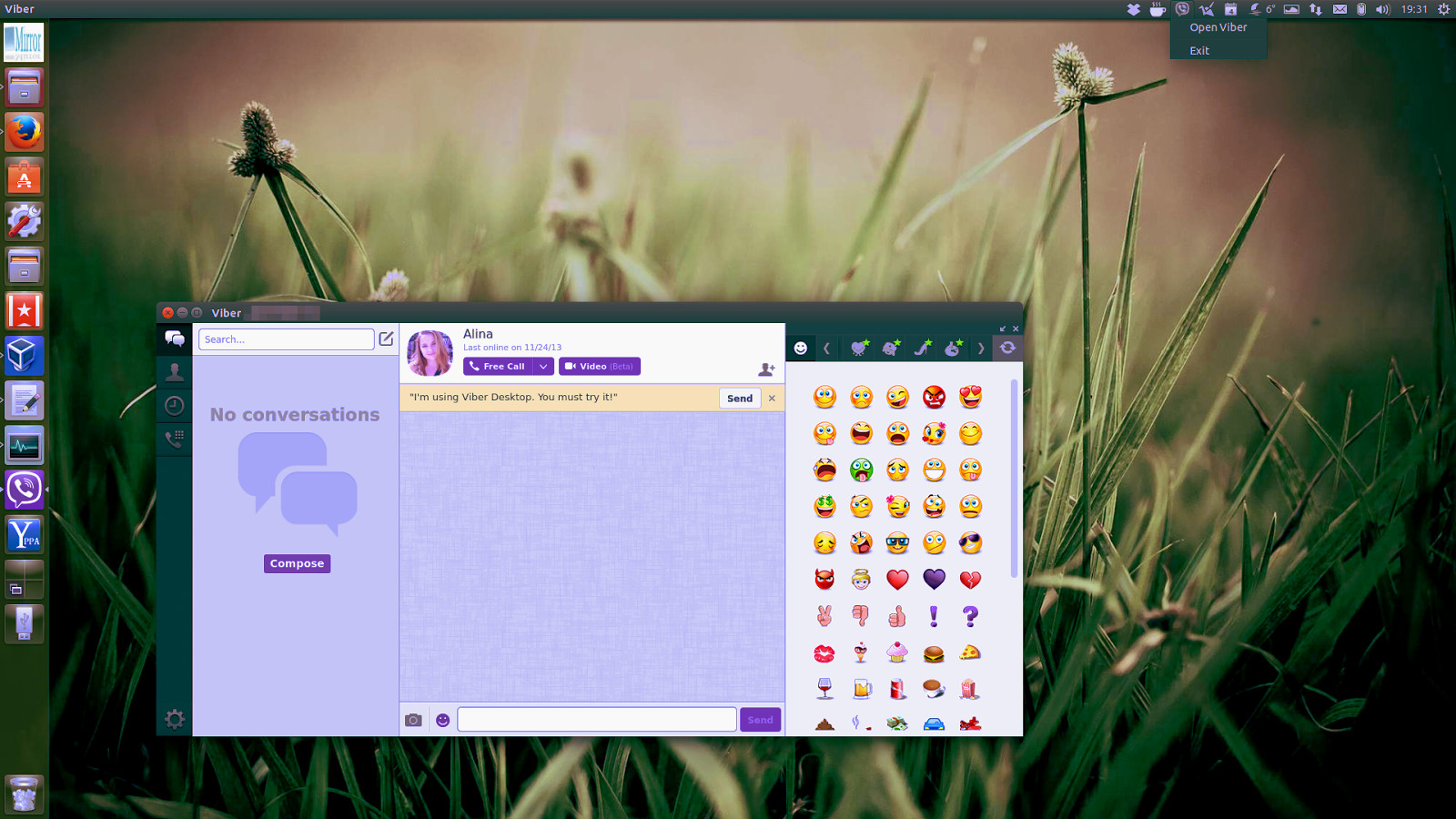Open the Conversations tab in Viber sidebar
This screenshot has height=819, width=1456.
pos(175,339)
